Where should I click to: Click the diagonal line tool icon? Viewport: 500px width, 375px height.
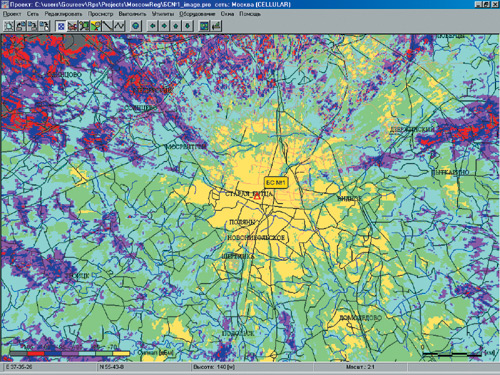[107, 26]
